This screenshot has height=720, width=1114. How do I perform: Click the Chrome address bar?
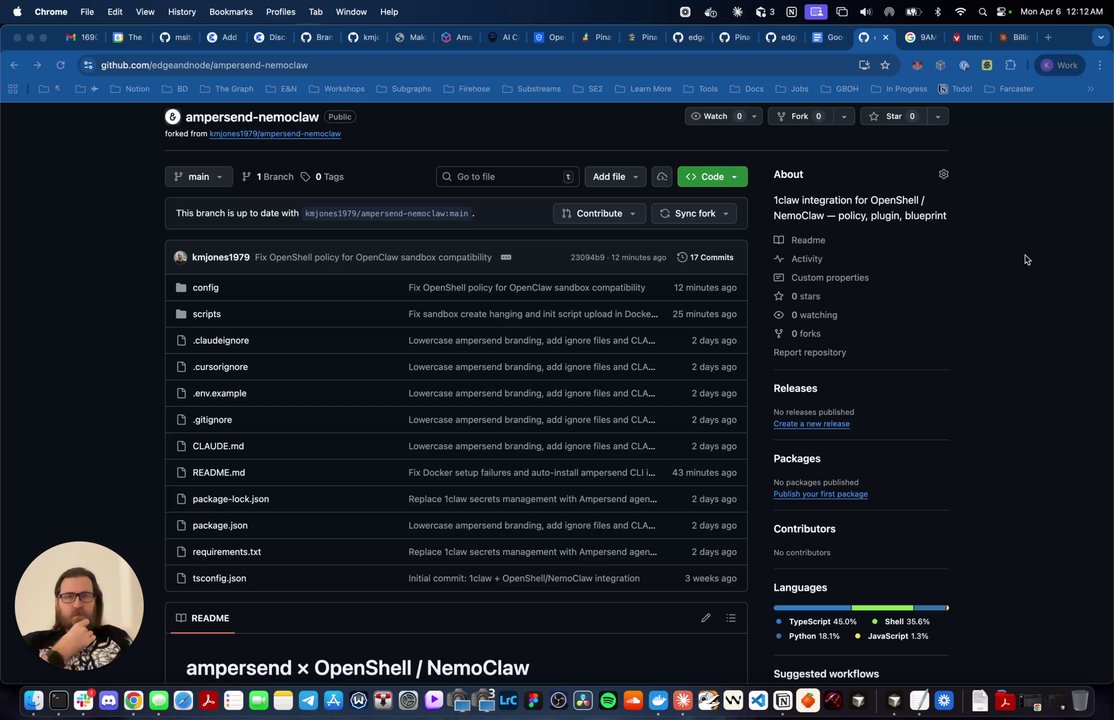pos(469,65)
